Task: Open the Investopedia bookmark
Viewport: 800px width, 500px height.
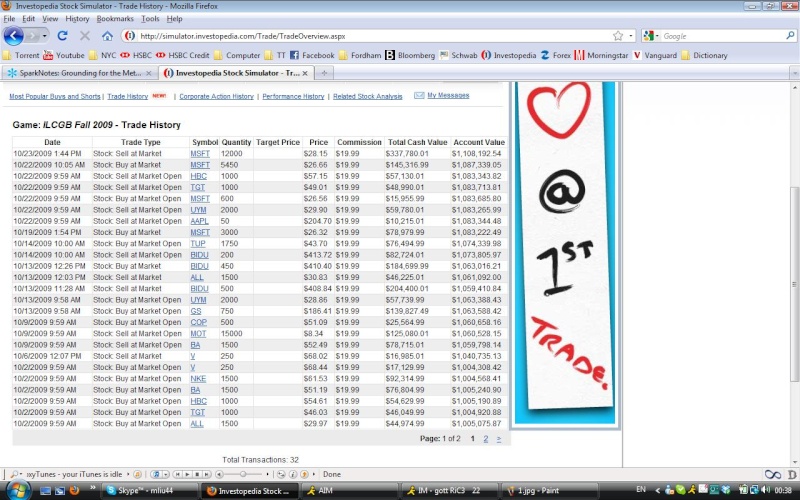Action: tap(509, 55)
